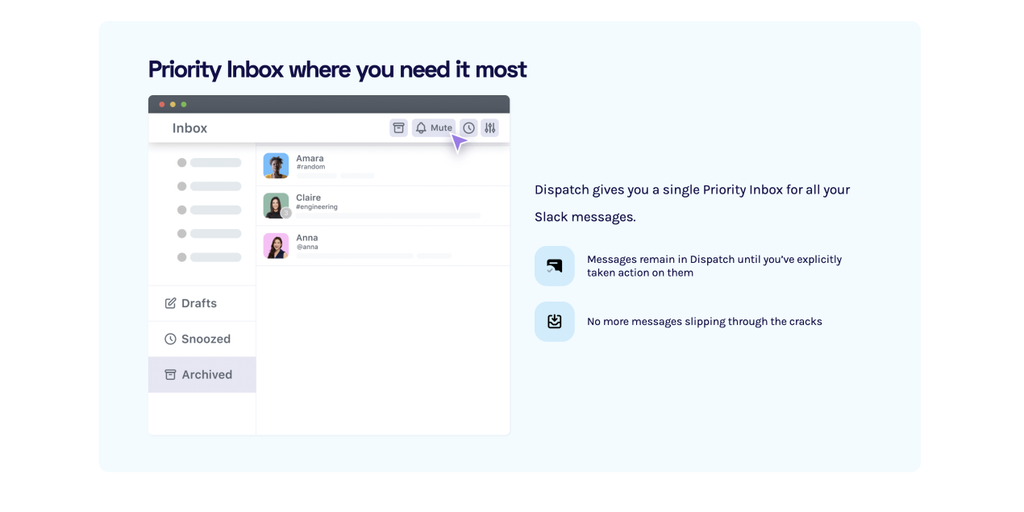Screen dimensions: 1024x512
Task: Click the message checkmark feature icon
Action: click(554, 266)
